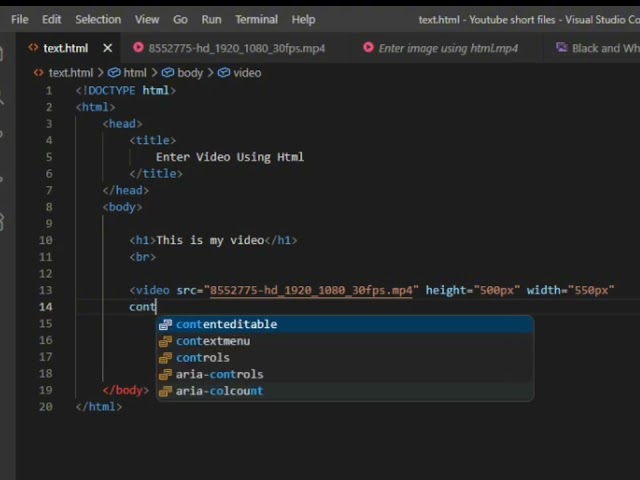Place cursor on the DOCTYPE html line

point(126,90)
